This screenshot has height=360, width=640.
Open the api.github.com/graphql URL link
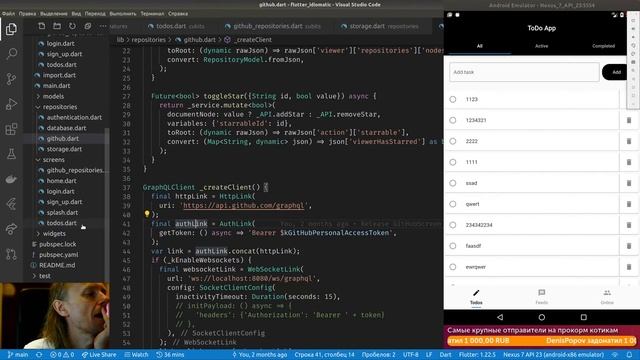pyautogui.click(x=244, y=205)
